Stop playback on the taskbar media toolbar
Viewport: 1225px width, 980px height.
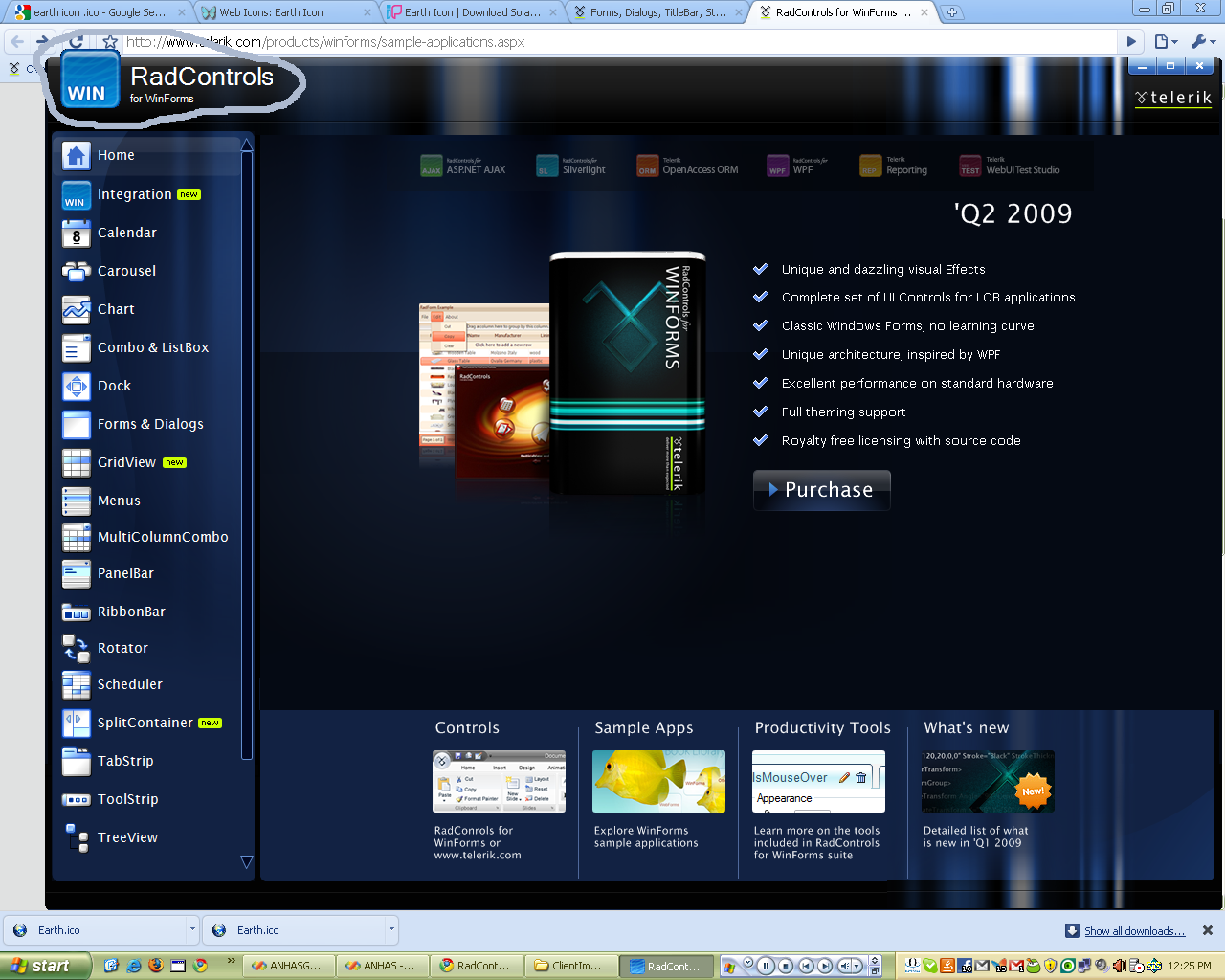click(x=786, y=966)
